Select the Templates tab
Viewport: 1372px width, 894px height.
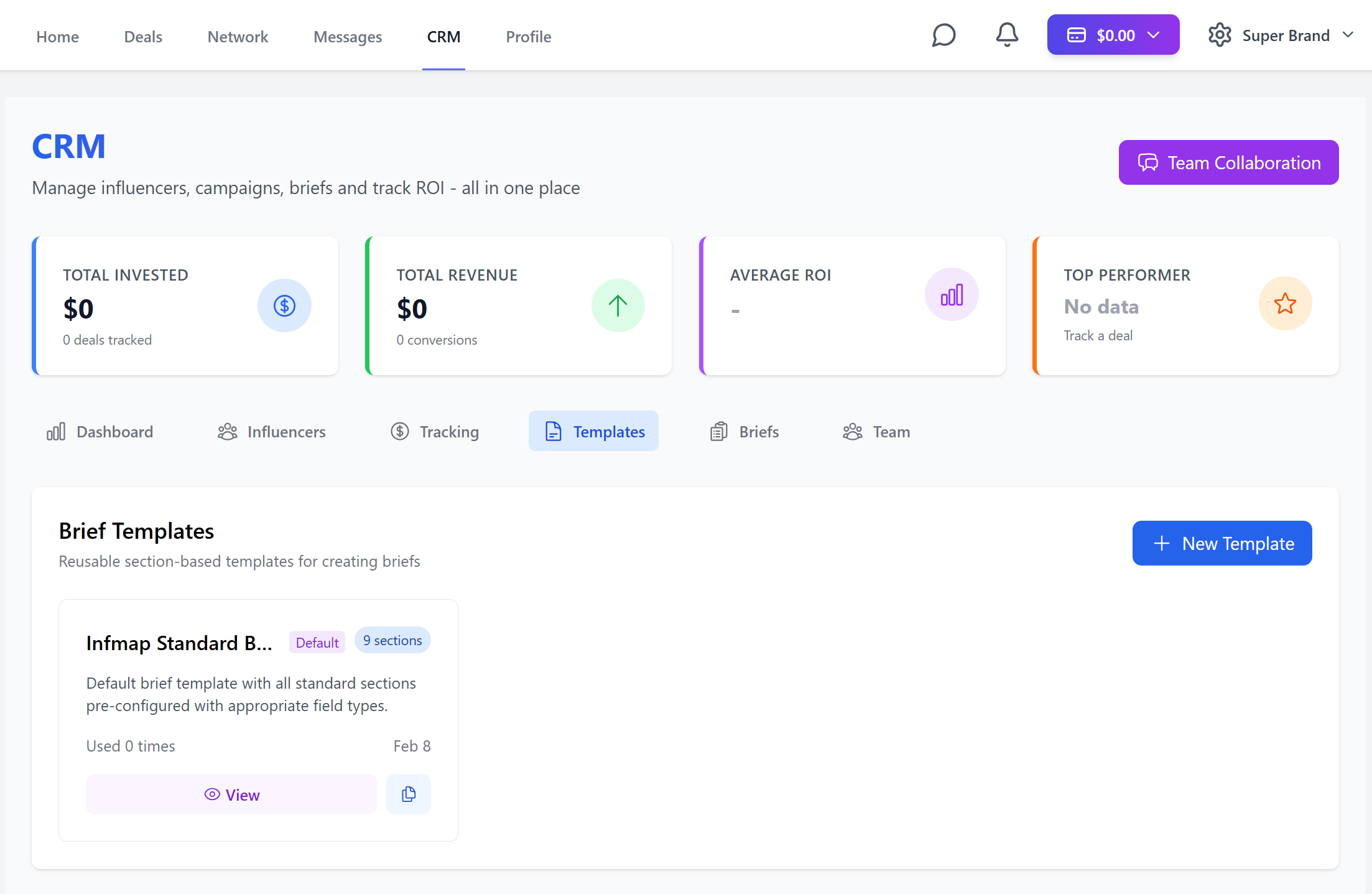tap(593, 431)
